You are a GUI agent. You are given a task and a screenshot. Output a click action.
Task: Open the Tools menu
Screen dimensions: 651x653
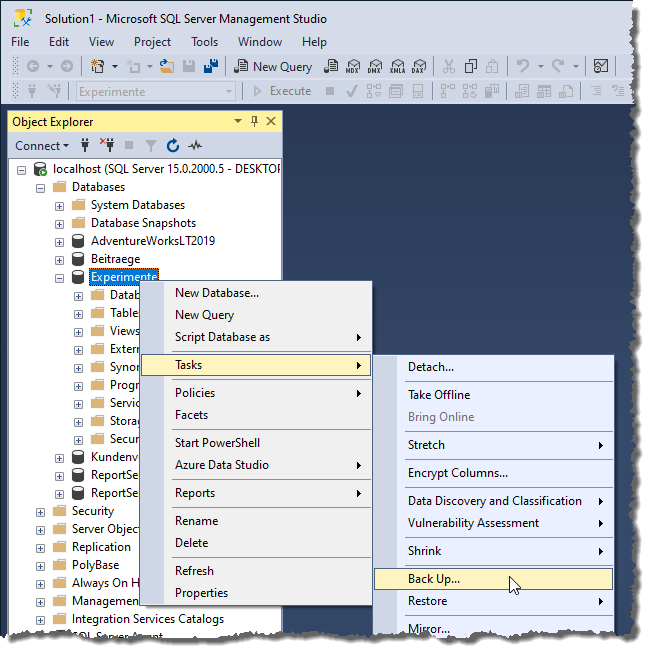point(205,42)
